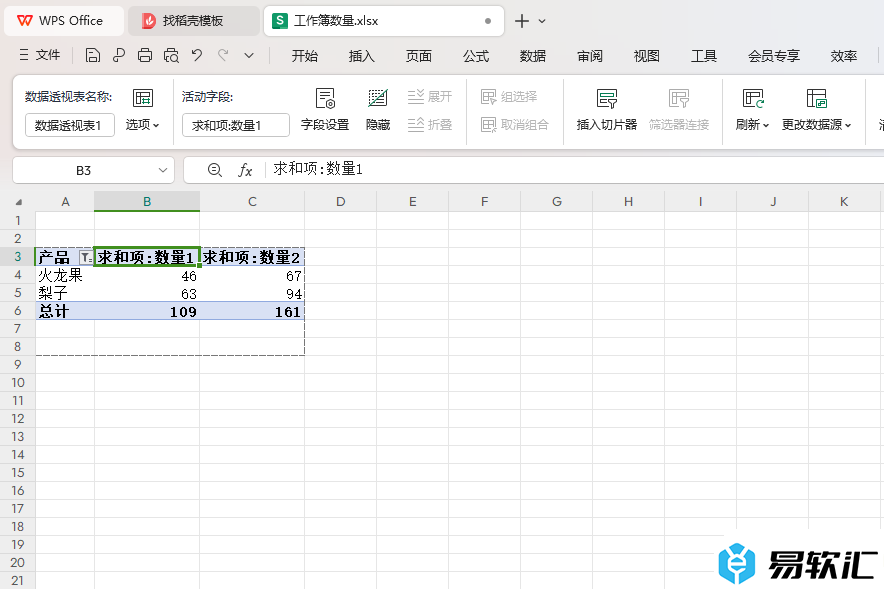The height and width of the screenshot is (589, 884).
Task: Click into formula bar text 求和项:数量1
Action: [x=319, y=169]
